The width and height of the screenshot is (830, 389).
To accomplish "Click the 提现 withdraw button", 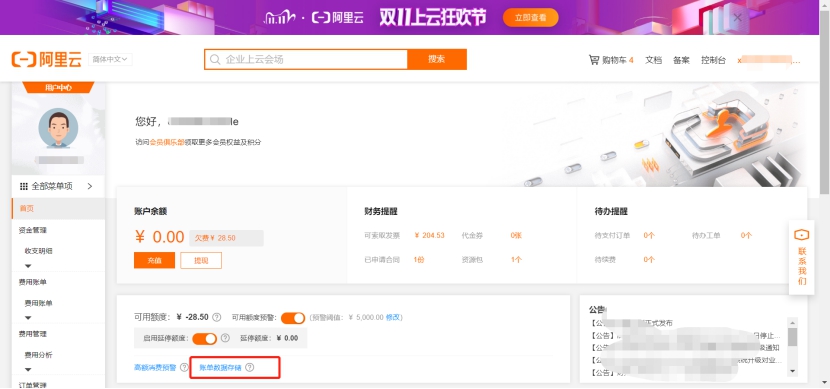I will tap(201, 260).
